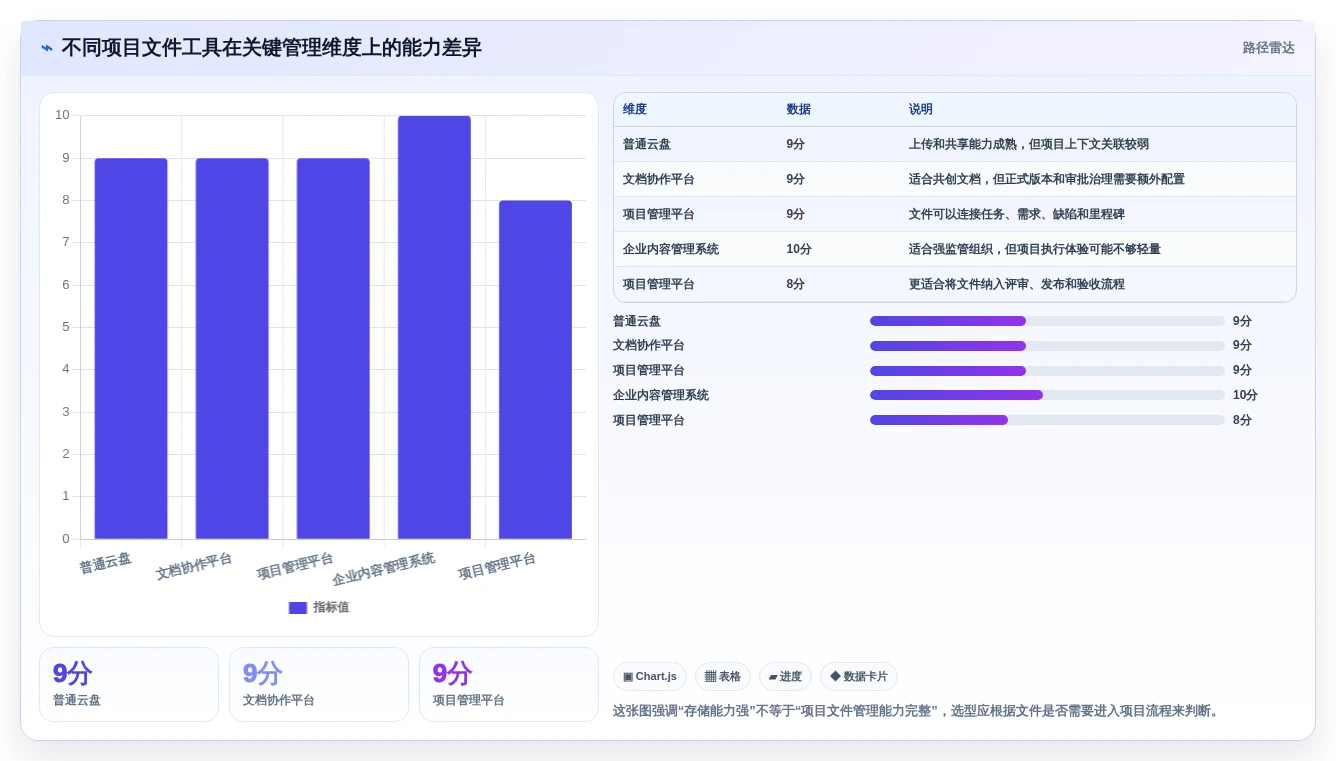1336x761 pixels.
Task: Click the 8分 value in the table
Action: click(796, 285)
